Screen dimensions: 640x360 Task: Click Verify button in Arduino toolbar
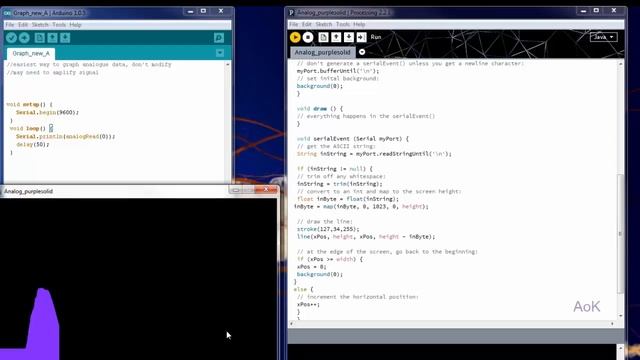click(11, 38)
